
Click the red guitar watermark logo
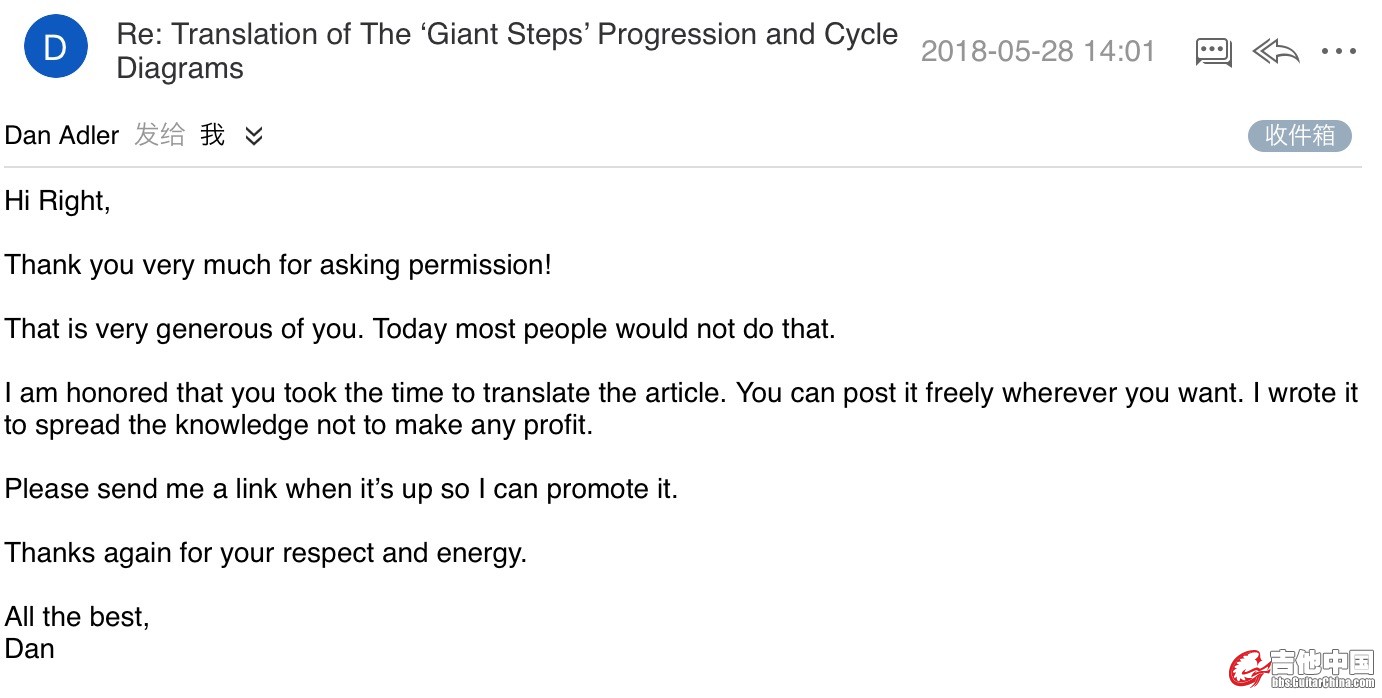click(1247, 669)
